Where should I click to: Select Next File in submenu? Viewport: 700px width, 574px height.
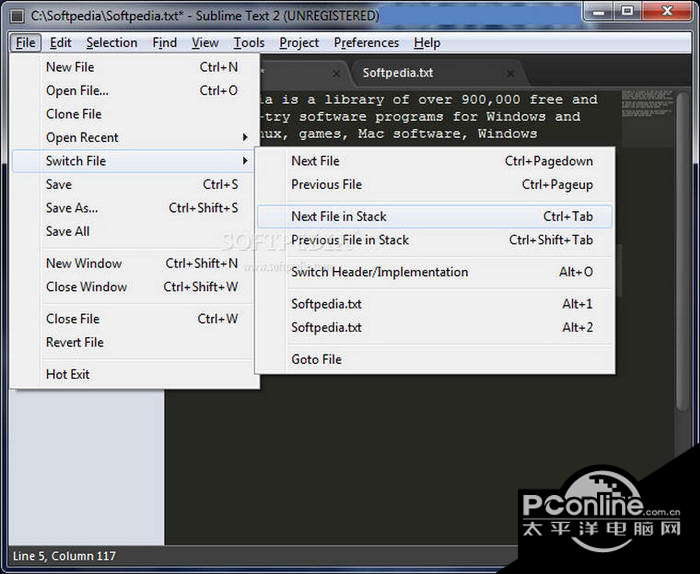434,161
